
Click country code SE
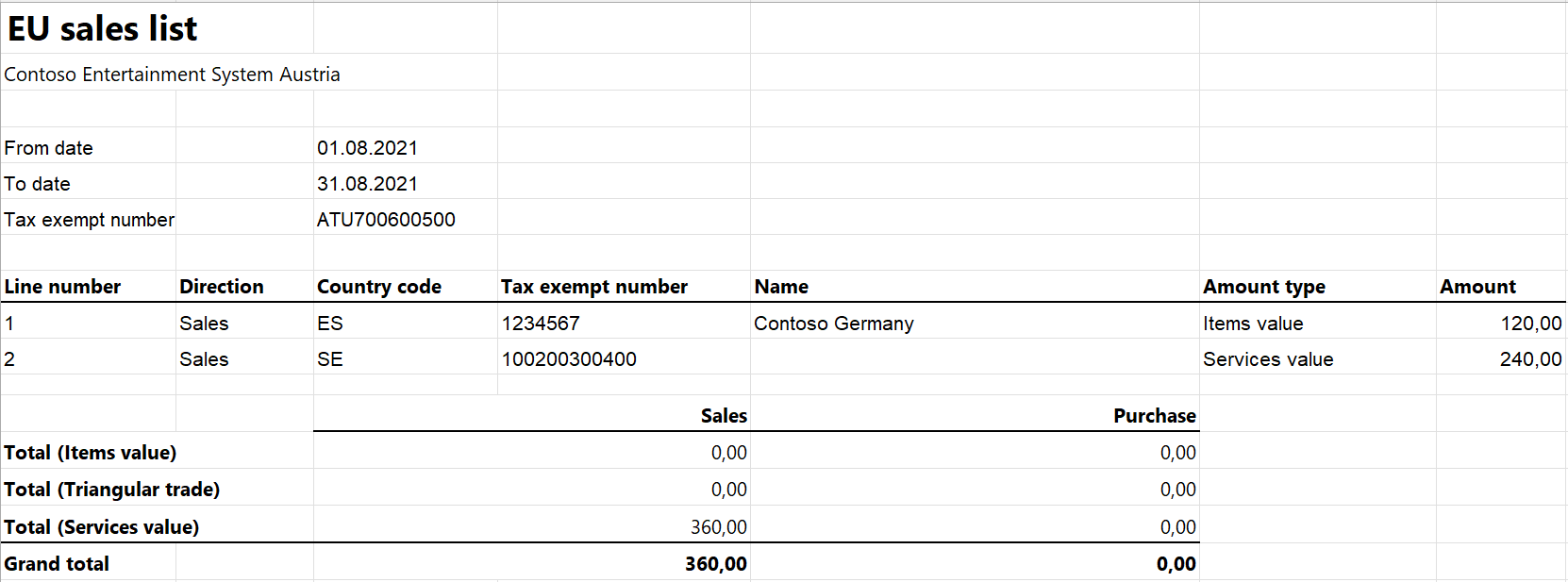point(330,359)
